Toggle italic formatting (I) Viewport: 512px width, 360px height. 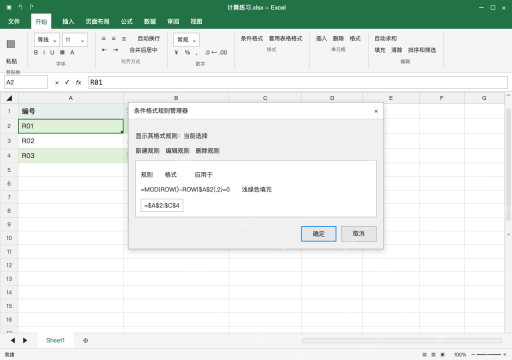[44, 52]
